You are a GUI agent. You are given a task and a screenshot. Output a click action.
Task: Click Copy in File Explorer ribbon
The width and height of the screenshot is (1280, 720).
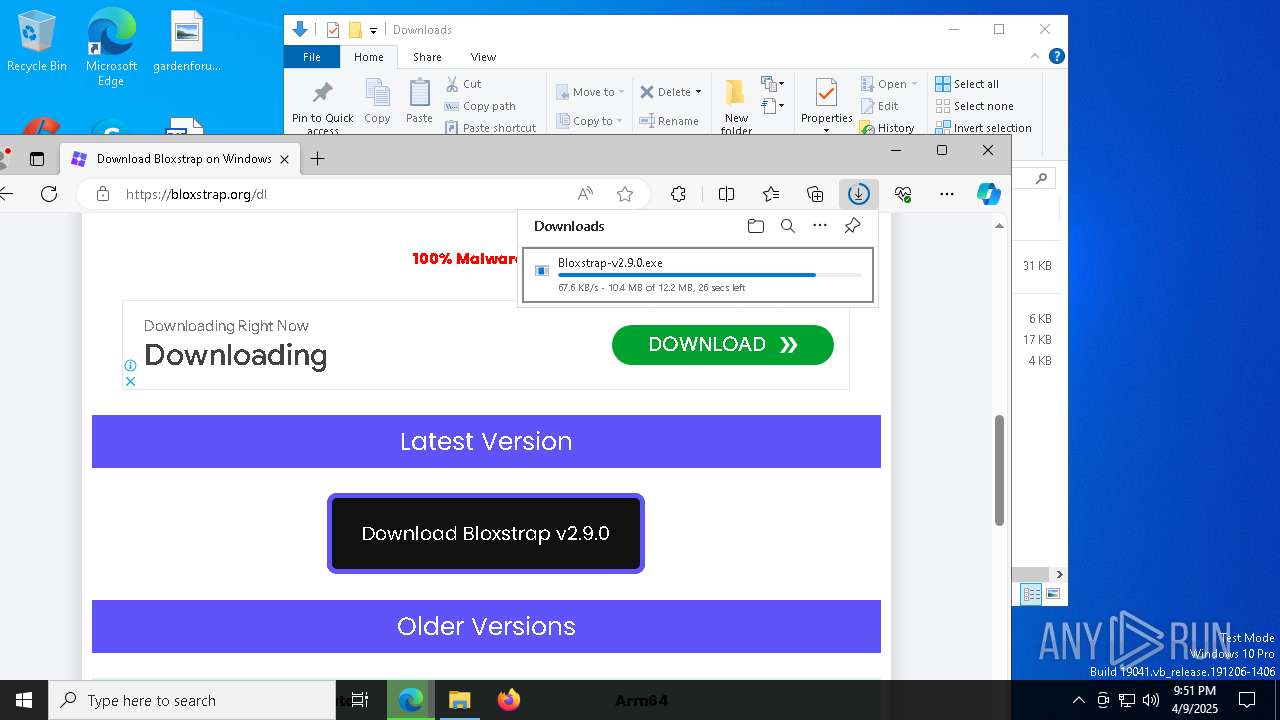point(377,101)
